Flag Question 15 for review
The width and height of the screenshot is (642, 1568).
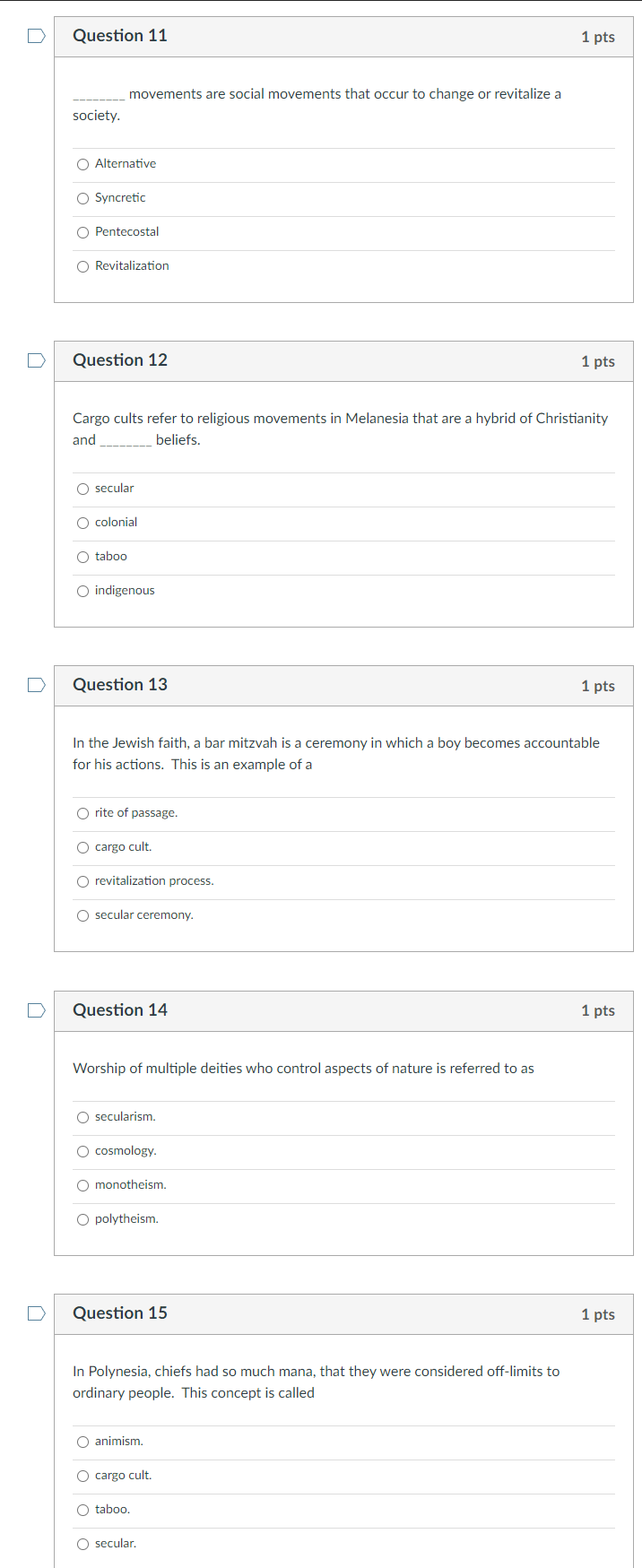point(35,1312)
